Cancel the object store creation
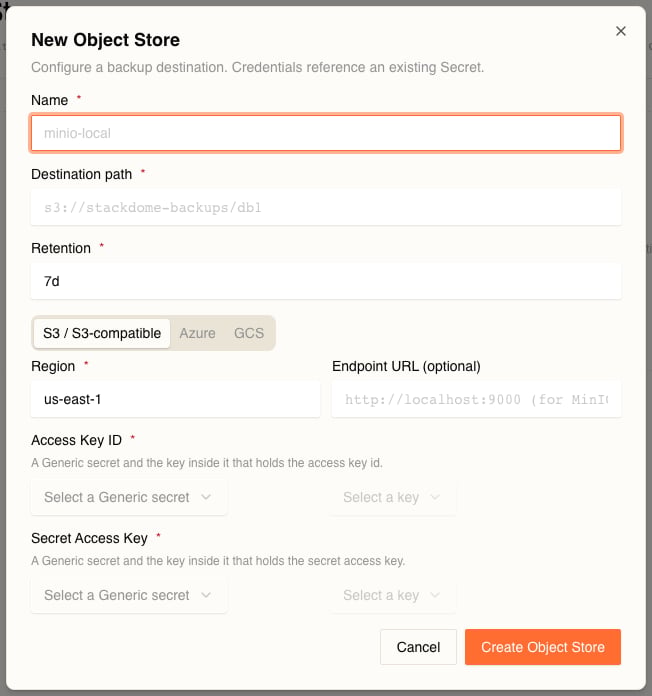This screenshot has width=652, height=696. point(418,647)
